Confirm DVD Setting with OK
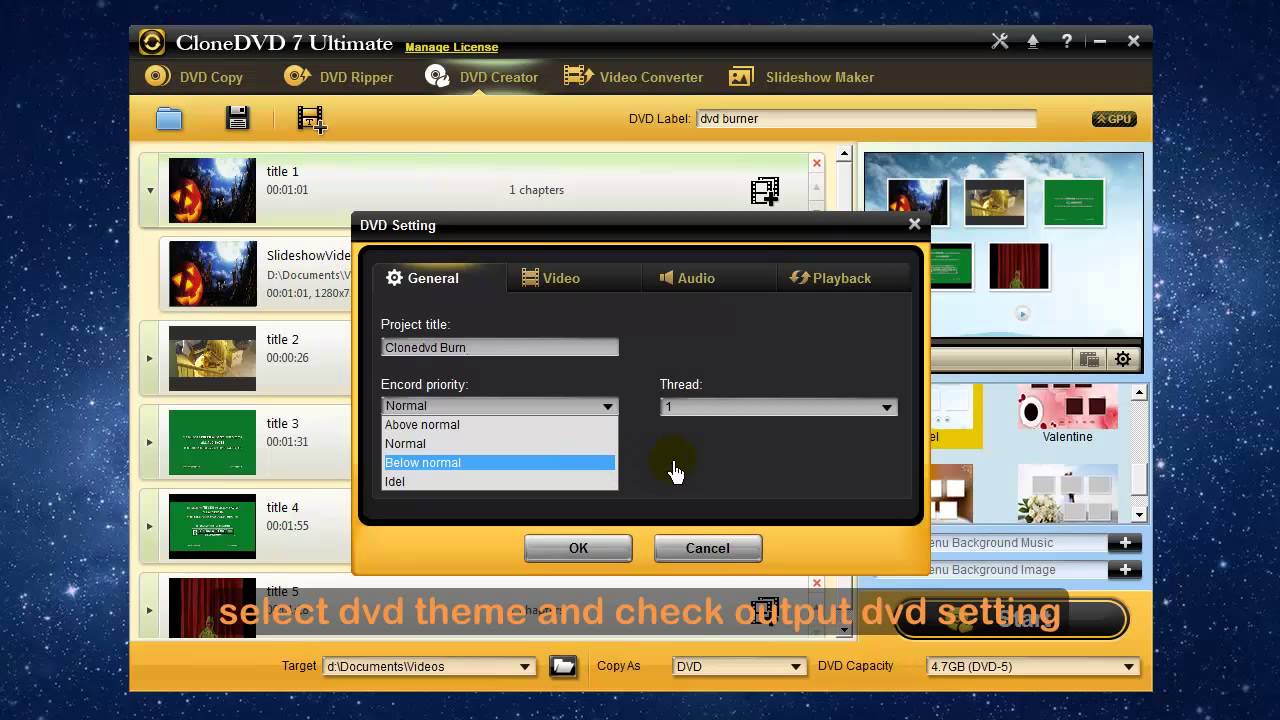The height and width of the screenshot is (720, 1280). coord(578,548)
